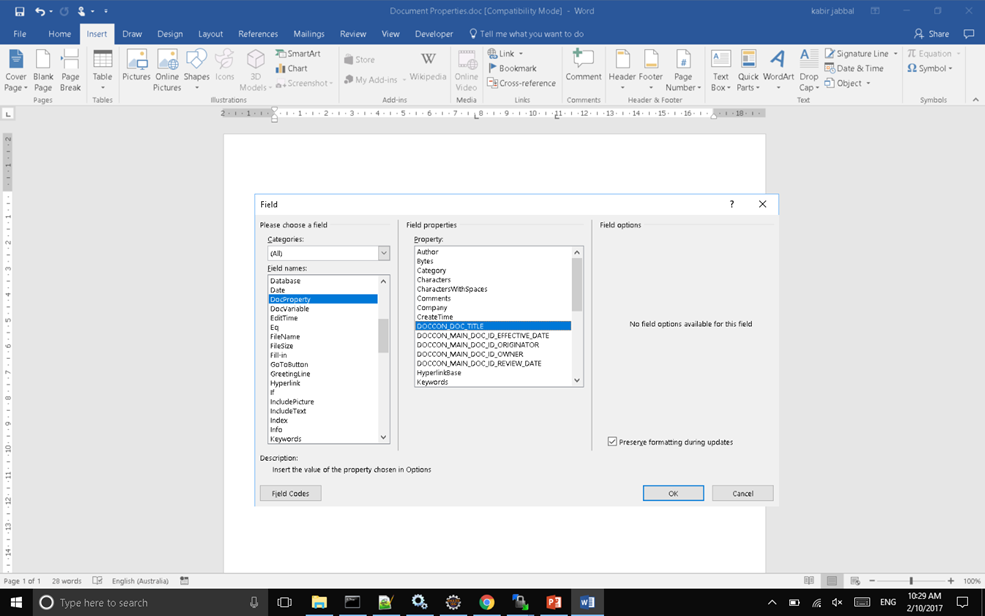Click Tell me what you want to do
Screen dimensions: 985x616
point(526,34)
